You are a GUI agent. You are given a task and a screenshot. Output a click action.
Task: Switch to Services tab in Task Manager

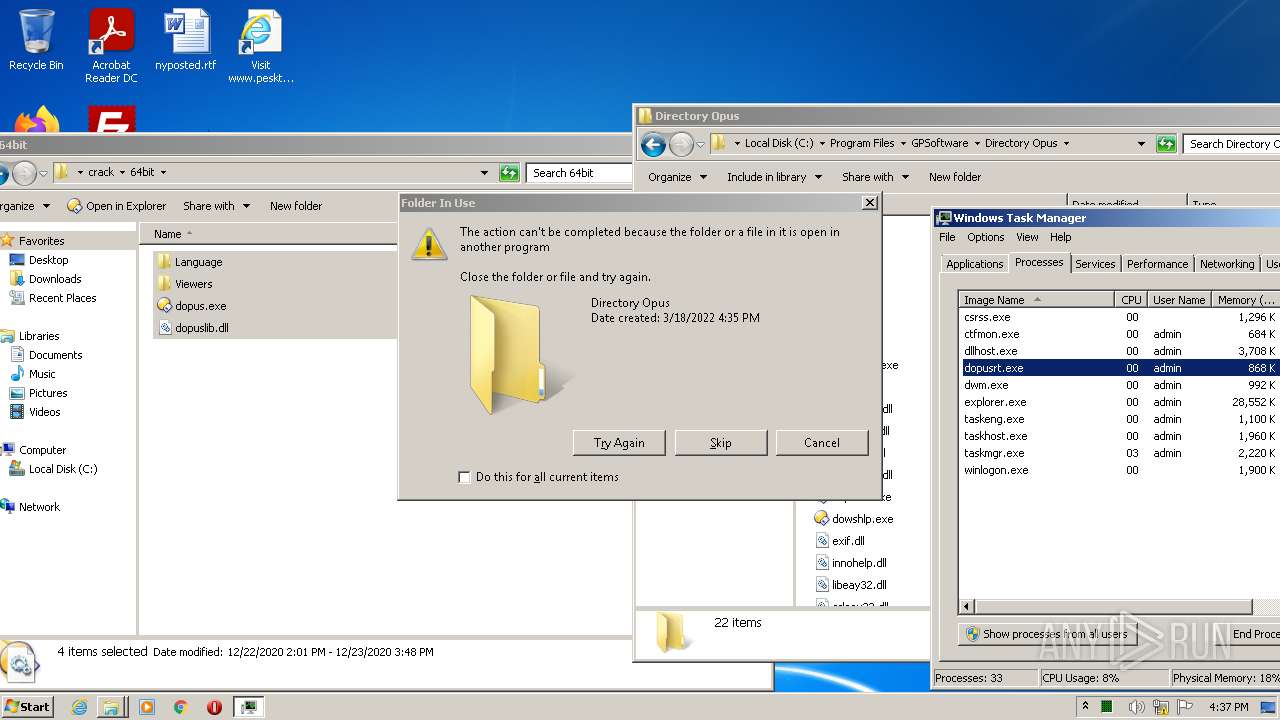(1095, 264)
